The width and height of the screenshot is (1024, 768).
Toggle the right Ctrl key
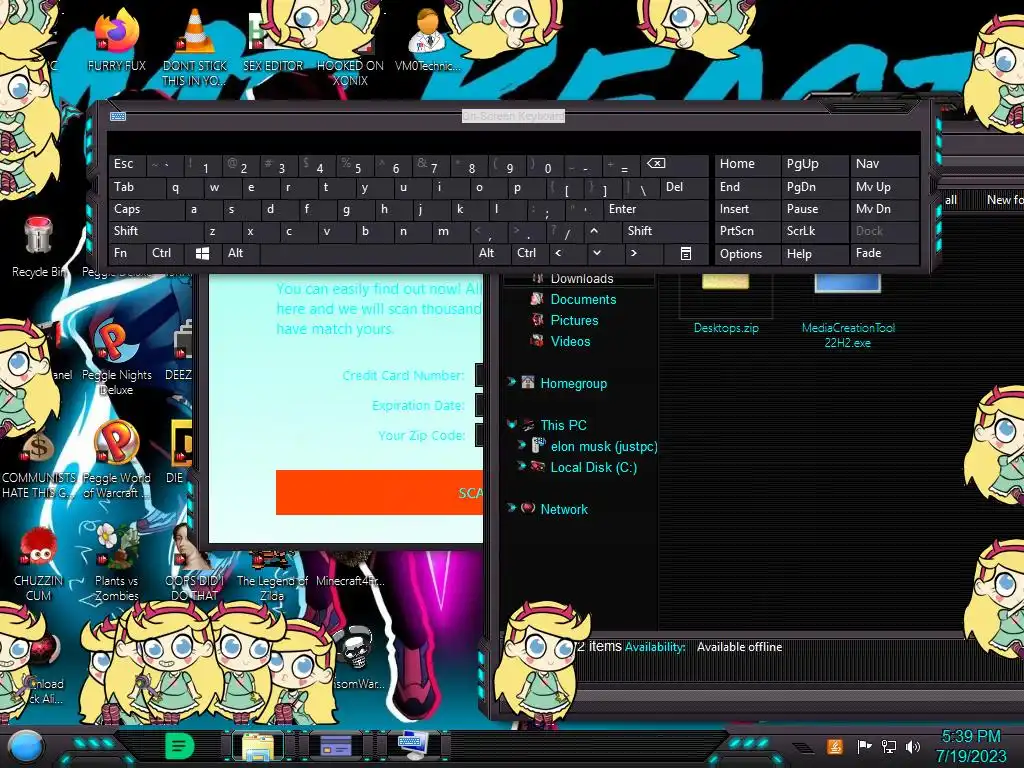coord(529,253)
